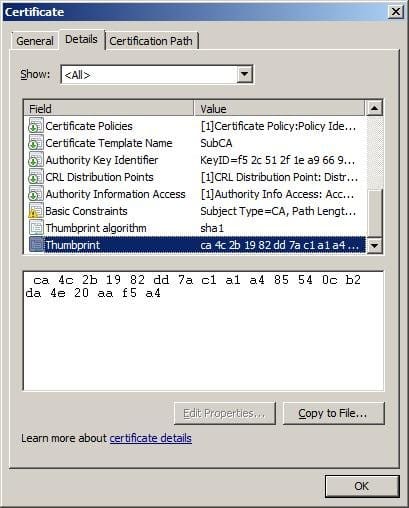Screen dimensions: 409x508
Task: Select the Thumbprint algorithm row
Action: [x=195, y=228]
